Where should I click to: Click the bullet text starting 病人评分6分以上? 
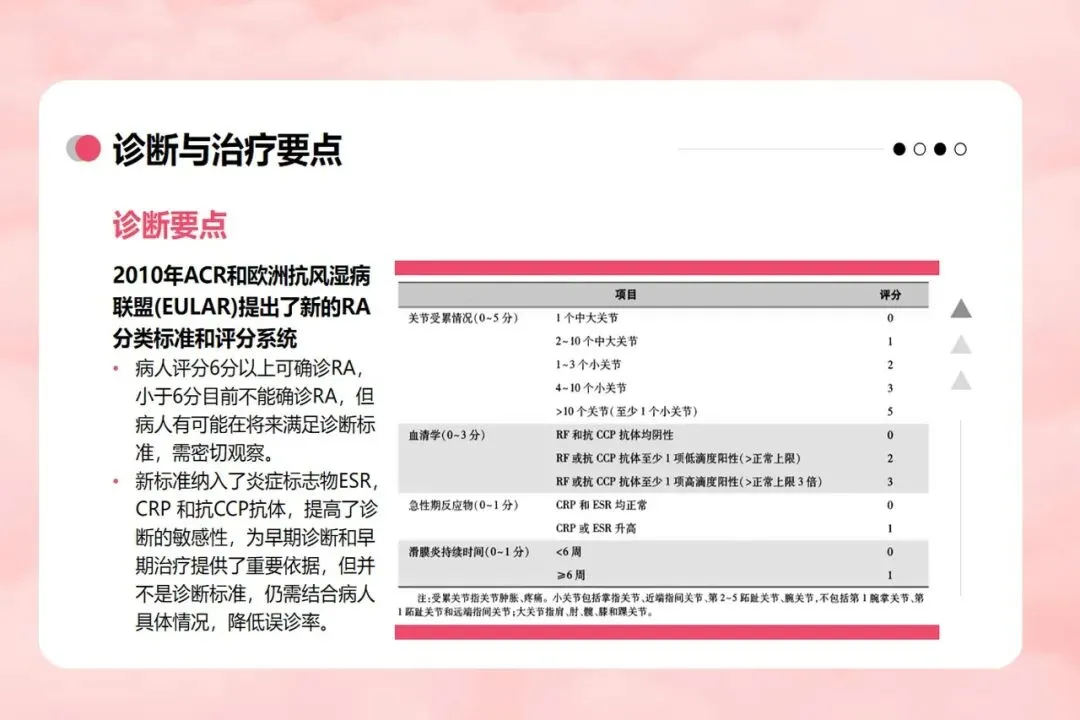[x=255, y=411]
